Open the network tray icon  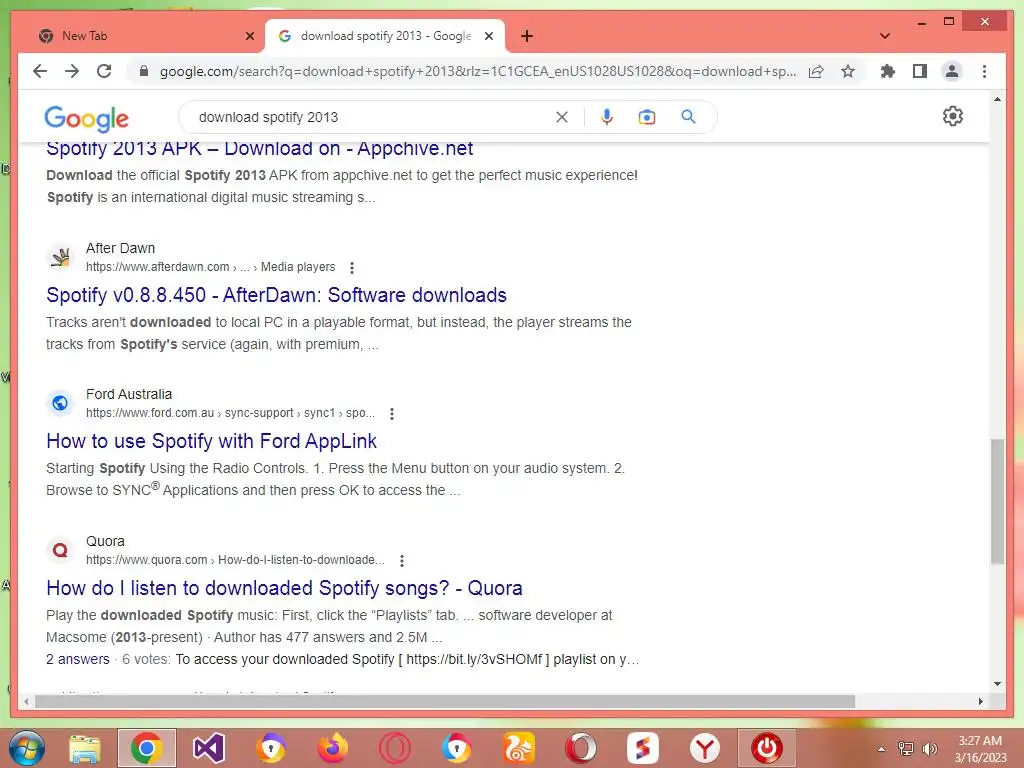click(906, 749)
